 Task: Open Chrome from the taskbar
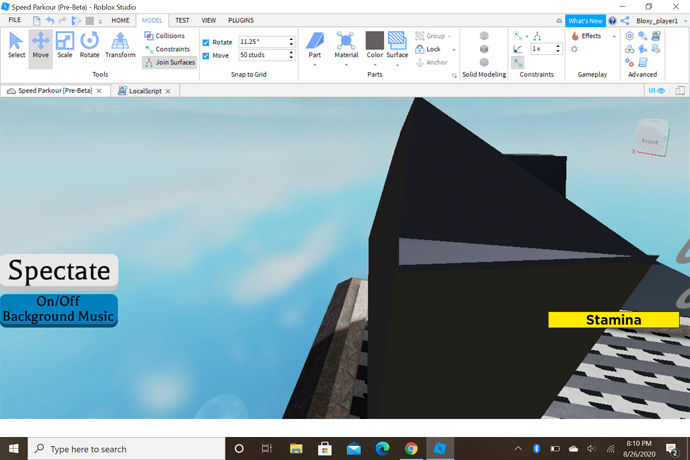coord(411,449)
